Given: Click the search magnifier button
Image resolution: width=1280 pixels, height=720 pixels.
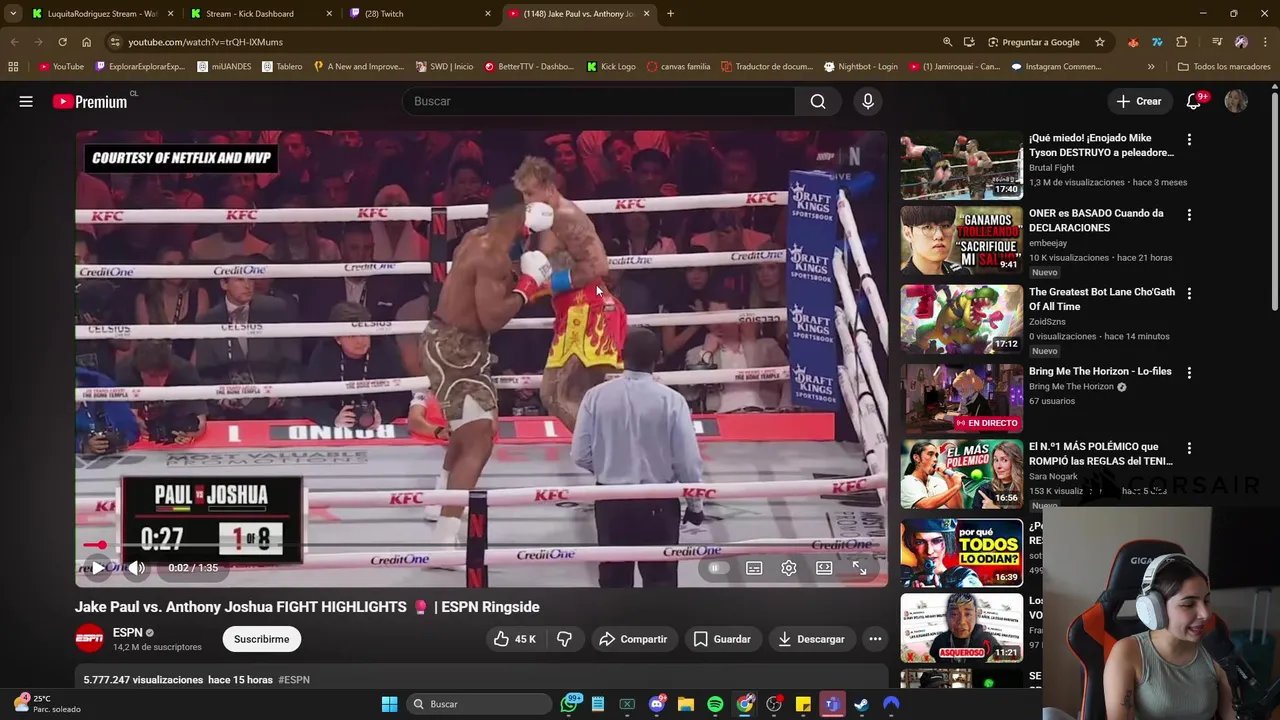Looking at the screenshot, I should click(x=818, y=101).
